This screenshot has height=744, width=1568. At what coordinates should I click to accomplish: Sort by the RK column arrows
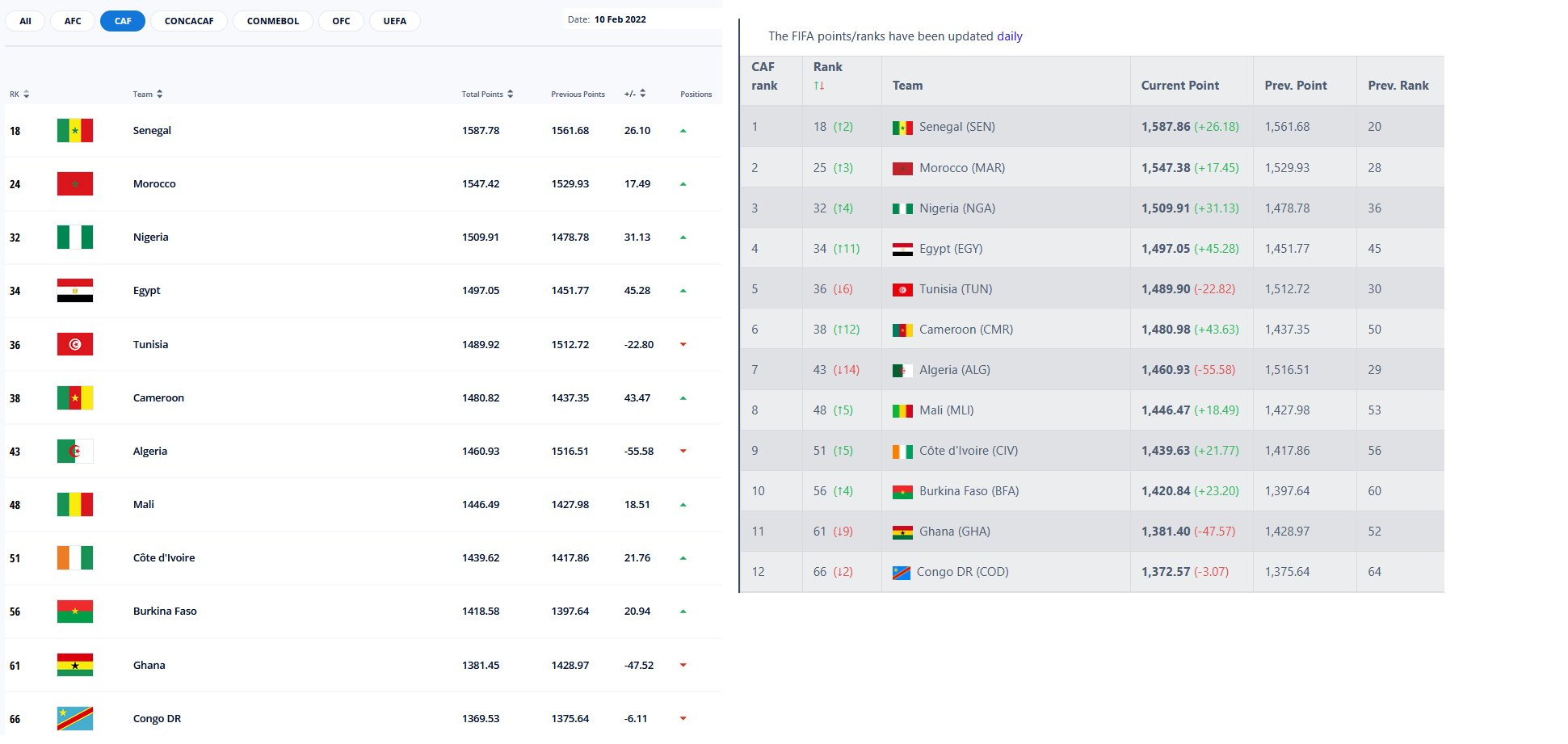pyautogui.click(x=27, y=95)
